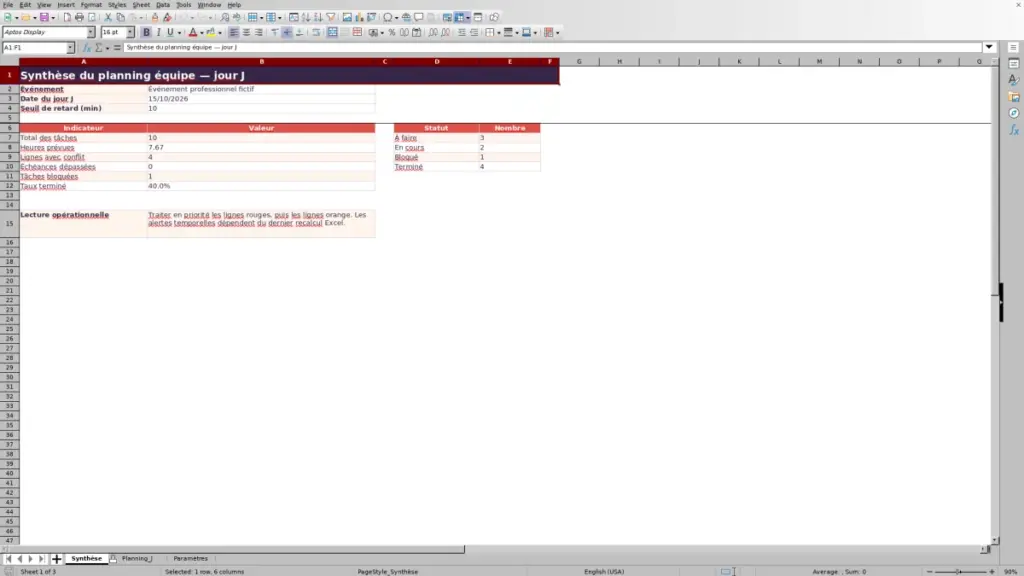Insert a comment using the speech bubble icon
The image size is (1024, 576).
[x=419, y=18]
